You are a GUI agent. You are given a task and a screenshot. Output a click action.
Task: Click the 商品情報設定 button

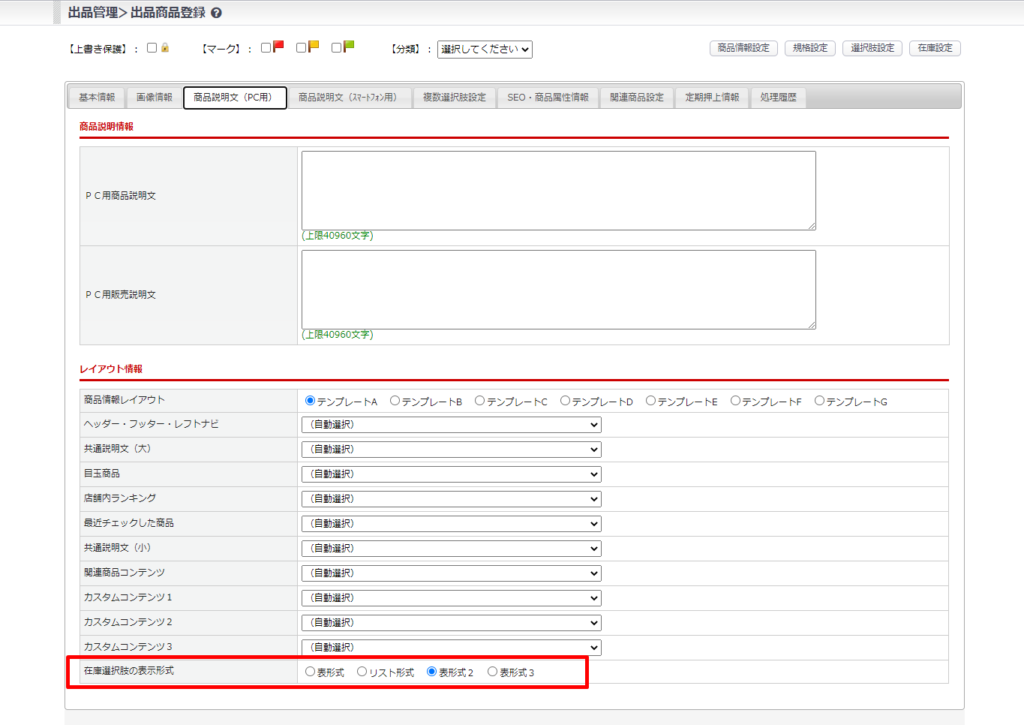pyautogui.click(x=743, y=48)
